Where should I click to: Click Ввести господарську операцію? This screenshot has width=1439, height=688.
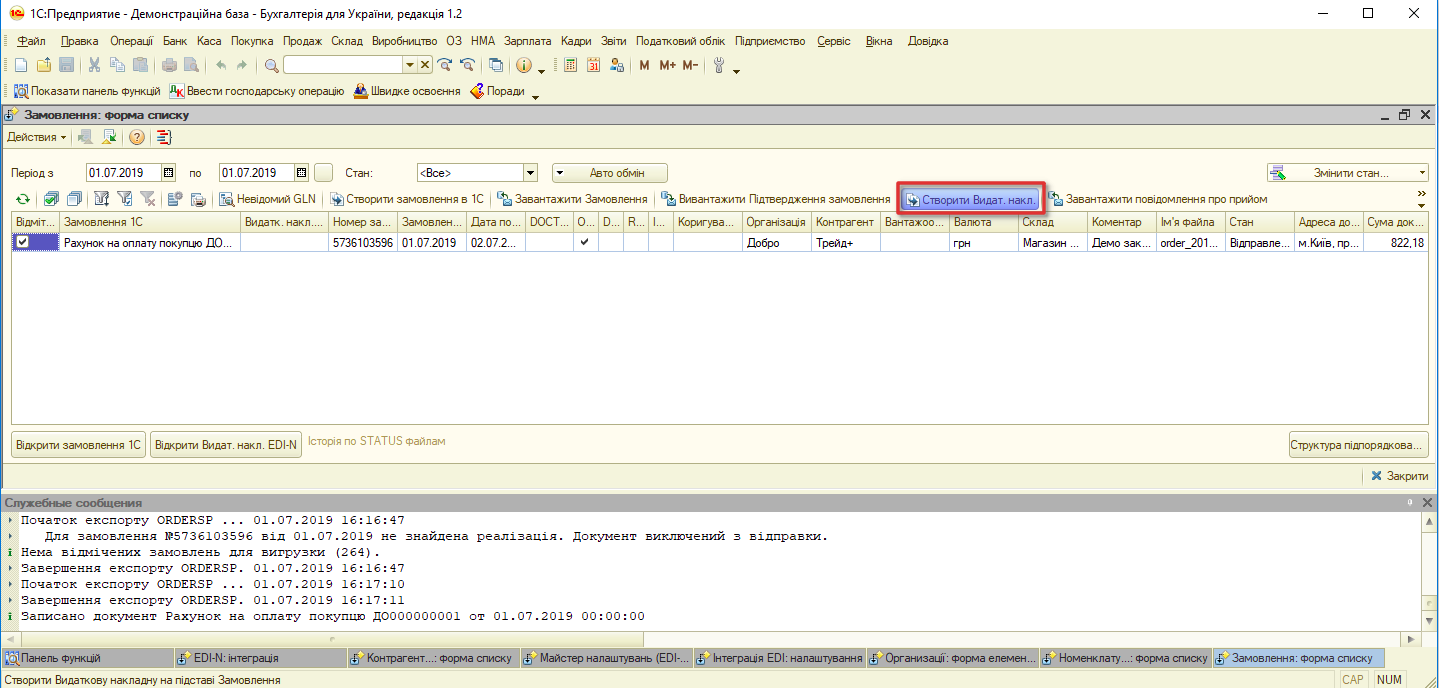pyautogui.click(x=257, y=91)
